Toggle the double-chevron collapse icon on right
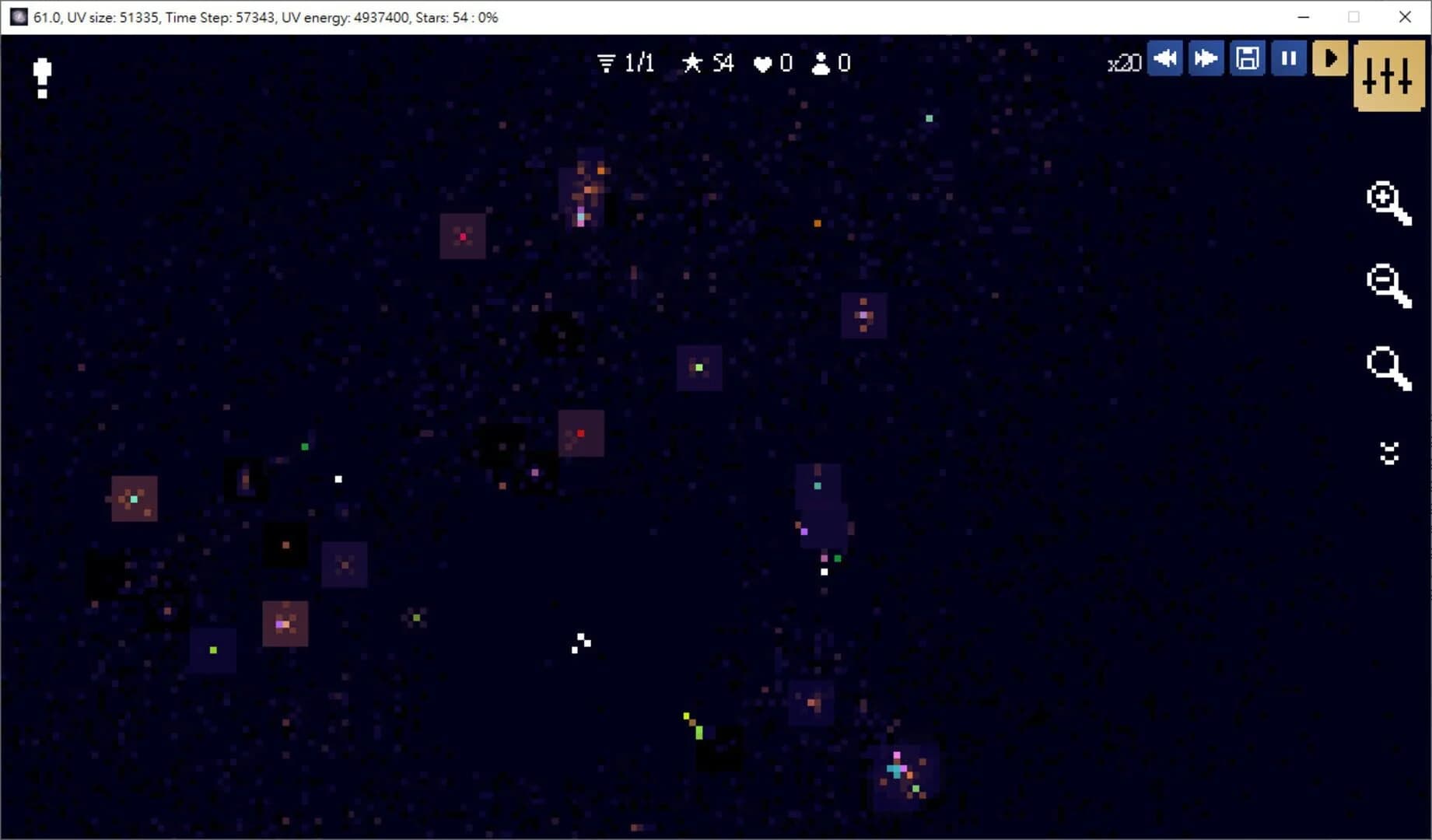 tap(1388, 452)
